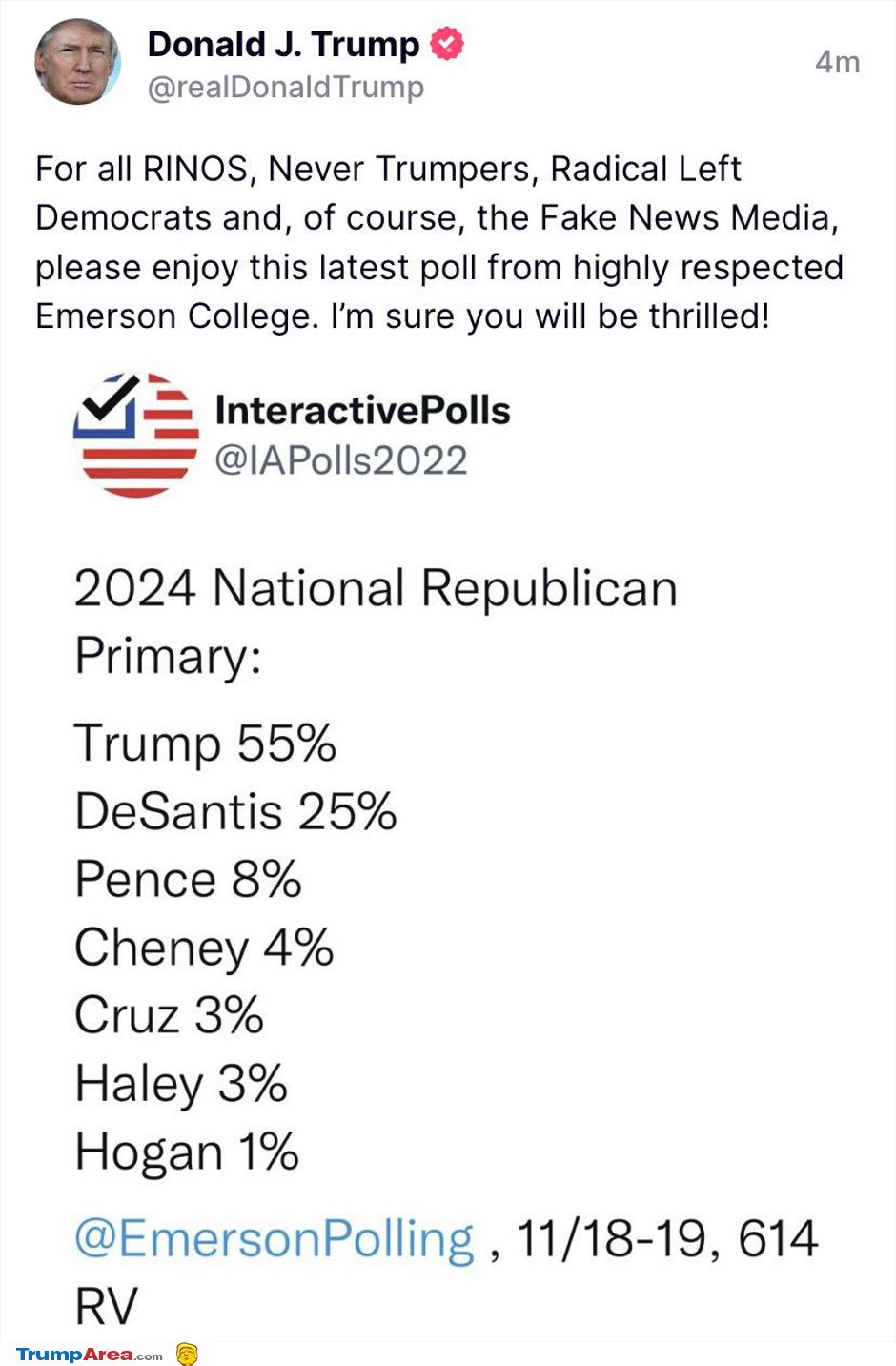
Task: Click the Haley 3% result line
Action: [181, 1084]
